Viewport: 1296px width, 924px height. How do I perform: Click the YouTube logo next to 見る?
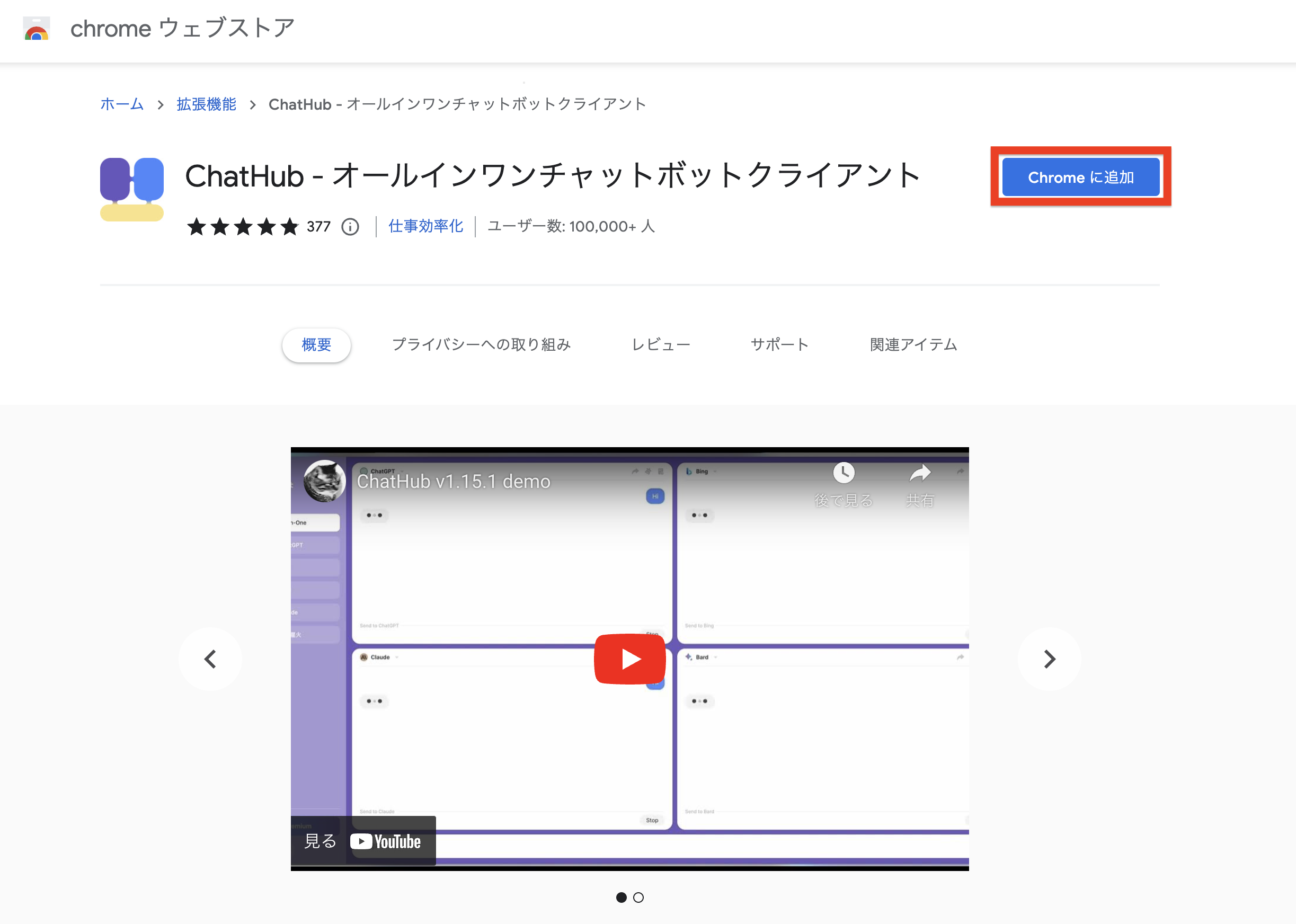tap(387, 841)
